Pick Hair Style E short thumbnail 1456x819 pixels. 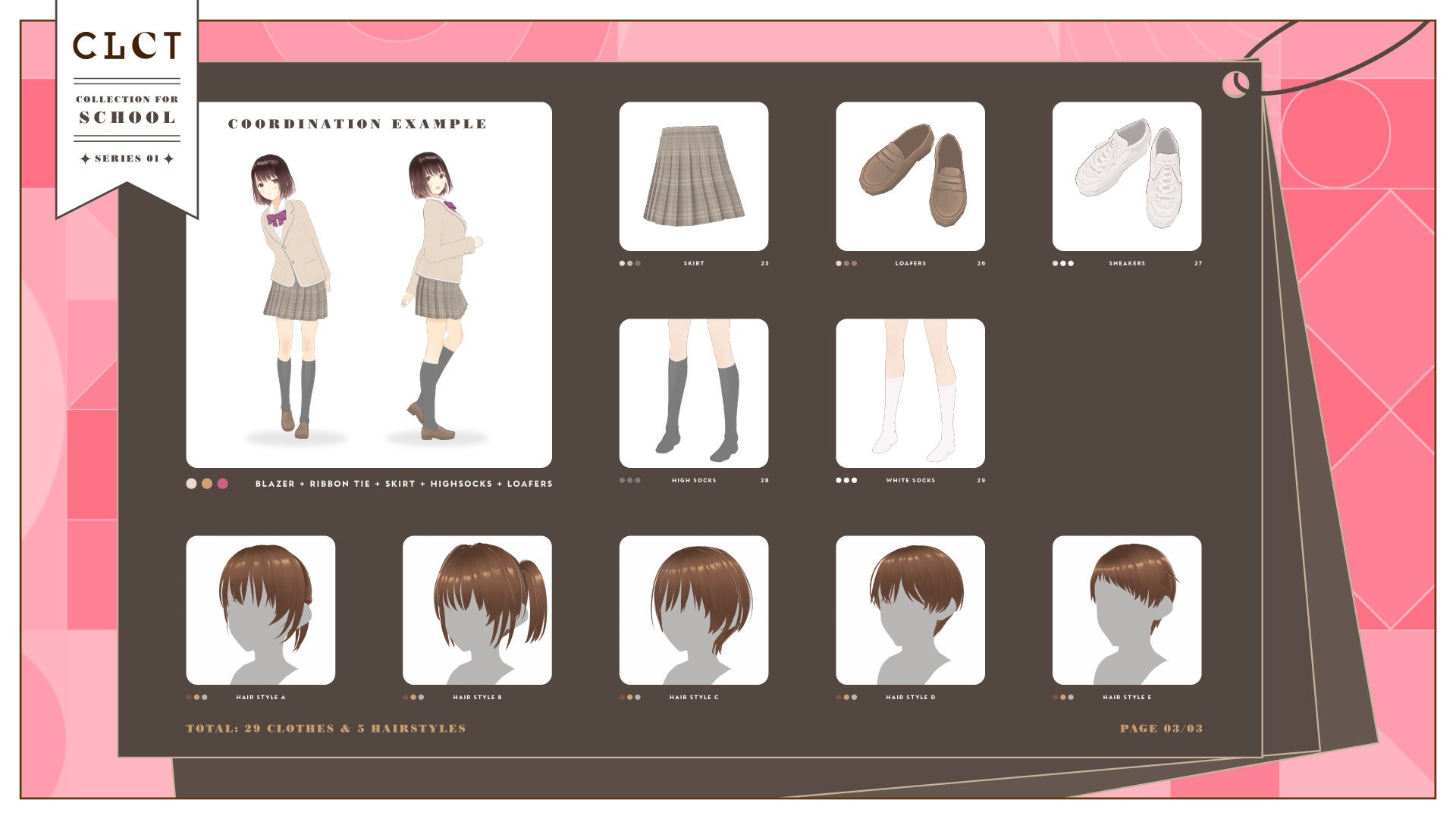tap(1126, 610)
